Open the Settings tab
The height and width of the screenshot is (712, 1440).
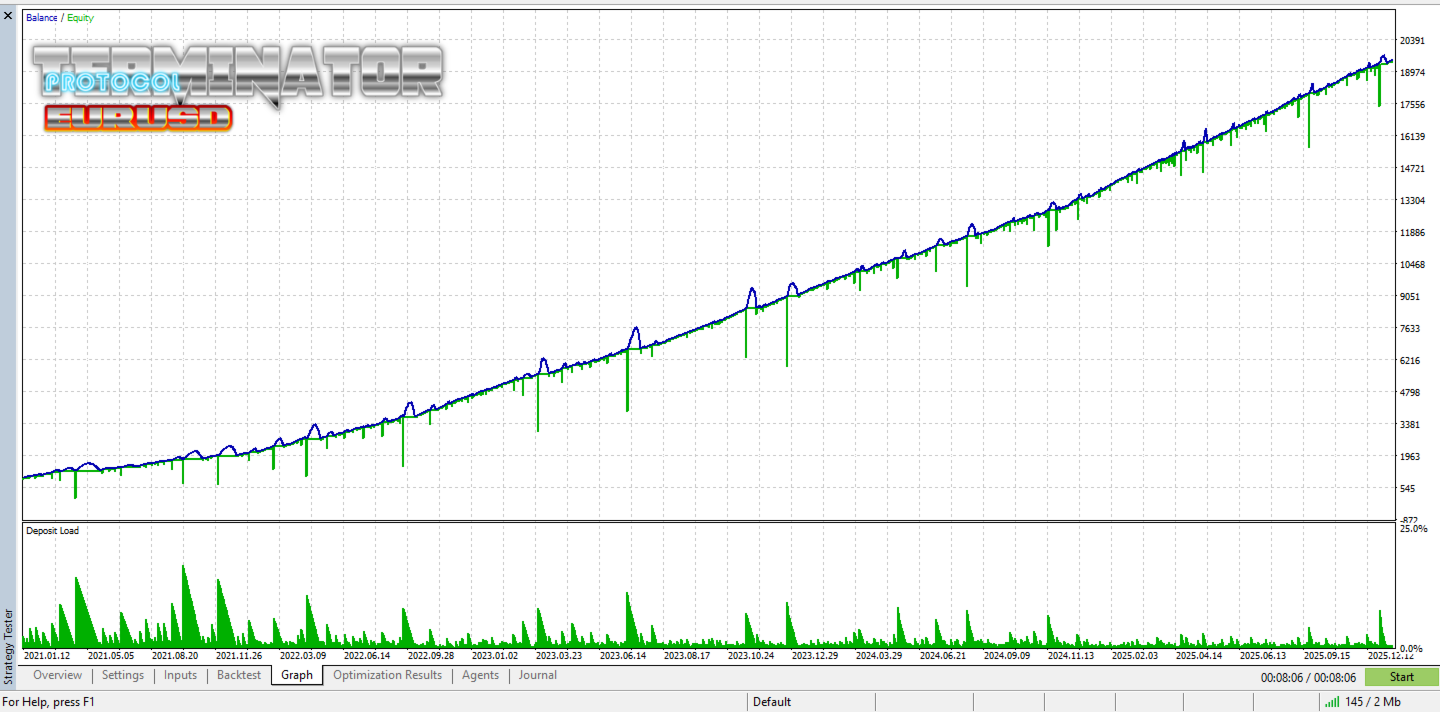123,675
